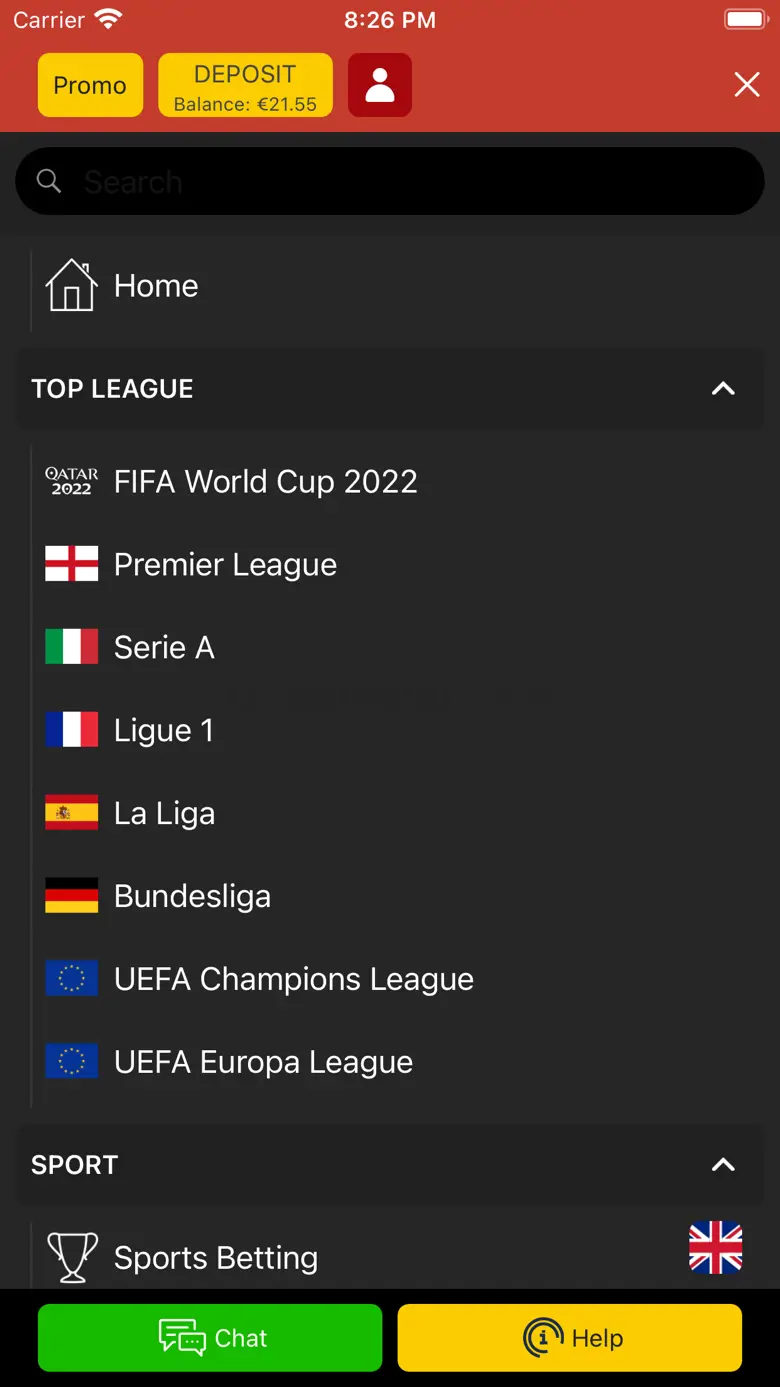Open UEFA Europa League entry

coord(263,1062)
